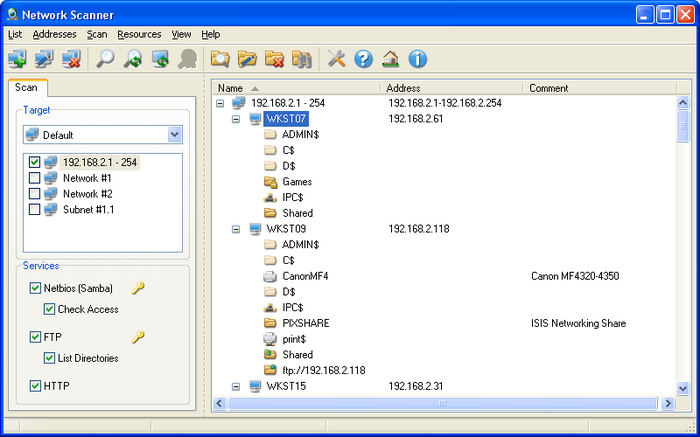Click the ftp://192.168.2.118 folder icon
The width and height of the screenshot is (700, 437).
[270, 370]
